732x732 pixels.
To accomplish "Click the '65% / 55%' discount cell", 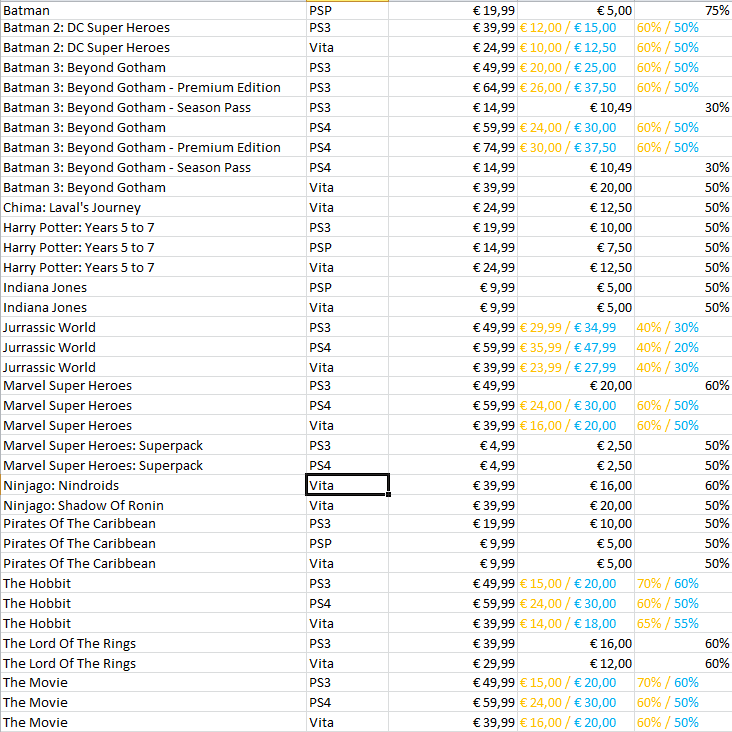I will (x=683, y=623).
